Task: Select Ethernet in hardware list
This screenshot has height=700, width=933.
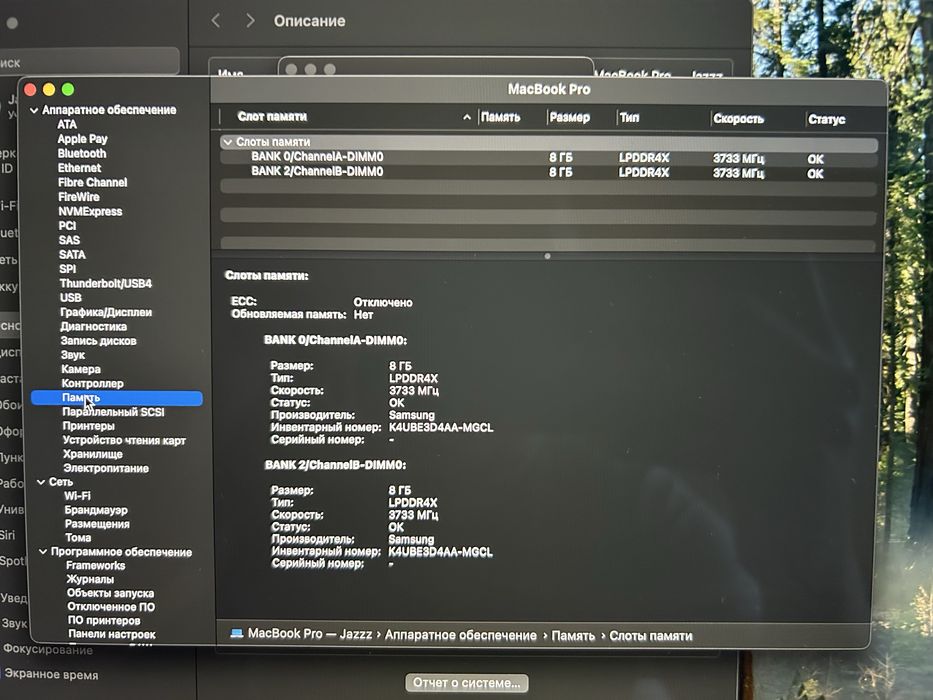Action: point(80,168)
